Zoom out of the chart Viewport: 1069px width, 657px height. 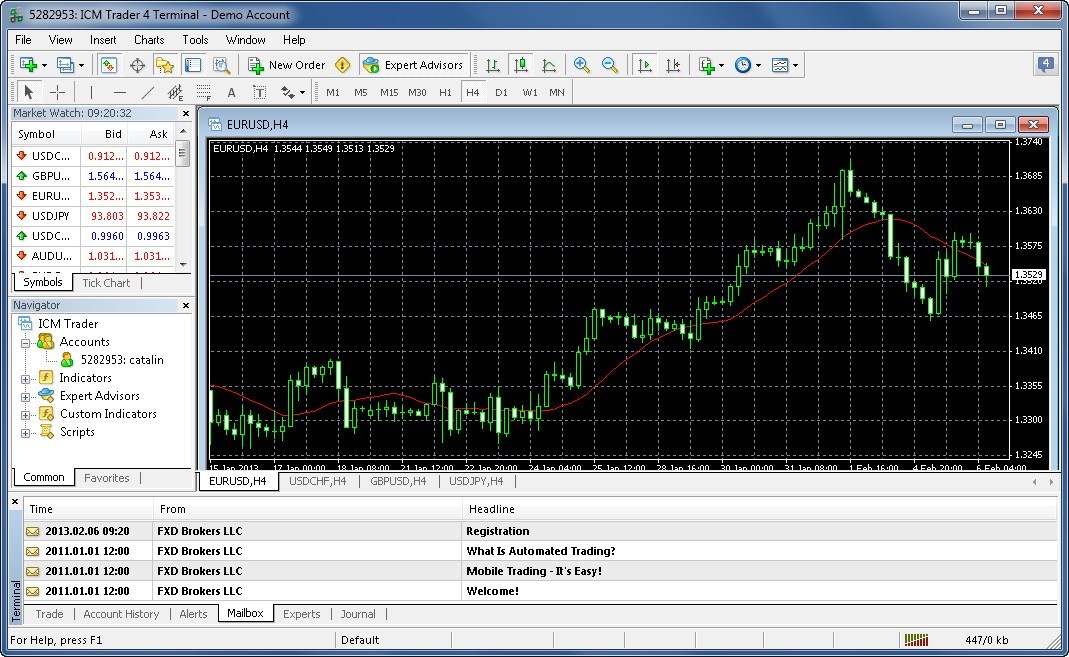tap(609, 65)
